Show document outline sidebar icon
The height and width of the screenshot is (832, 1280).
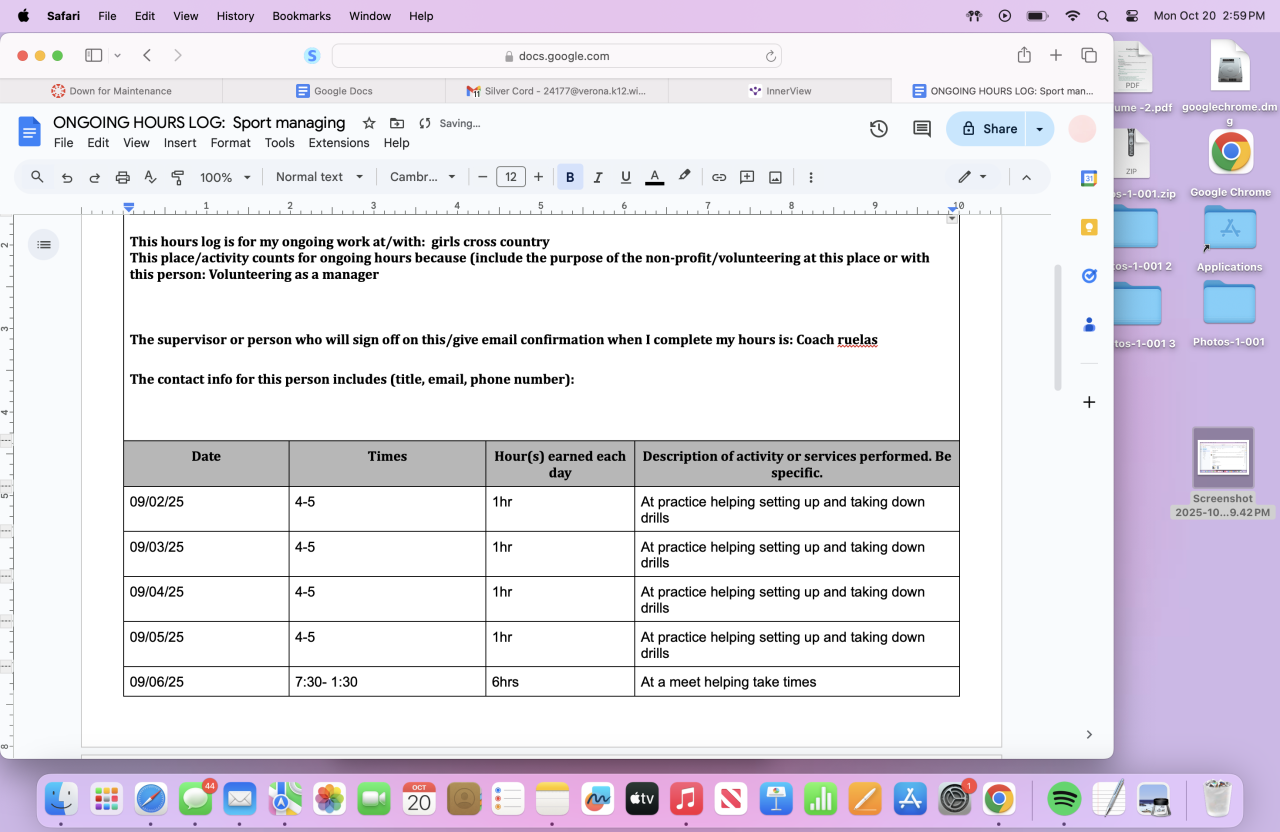pos(43,244)
